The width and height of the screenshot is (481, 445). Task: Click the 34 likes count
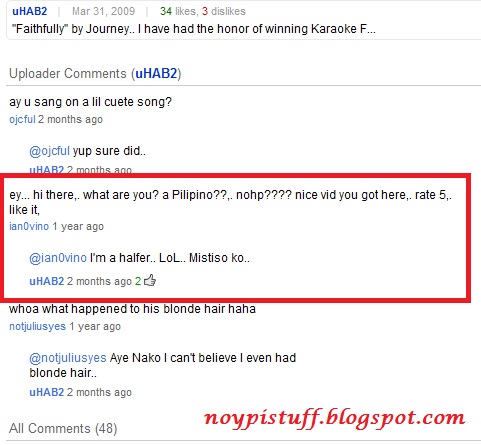[x=178, y=11]
